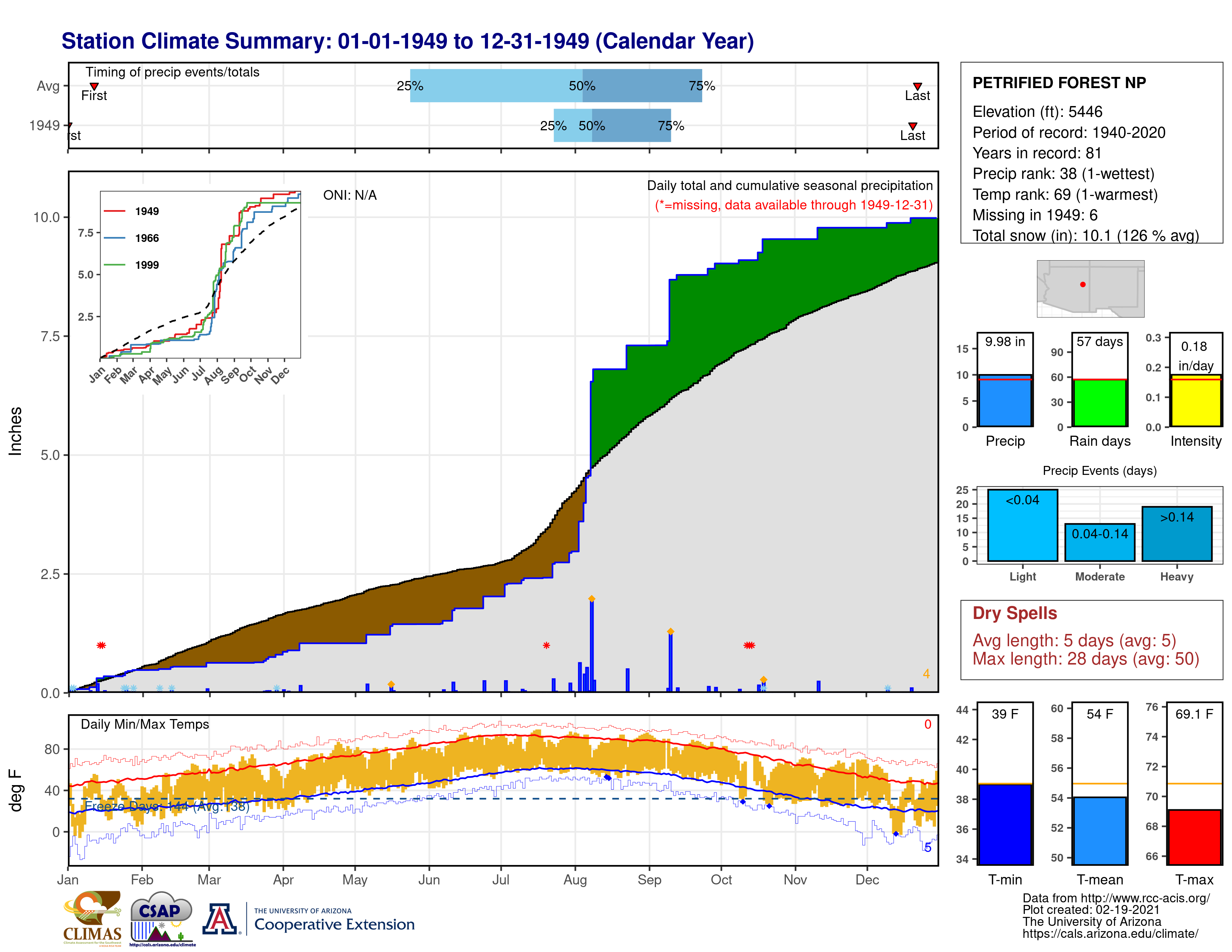Click the dark blue T-min bar
This screenshot has width=1232, height=952.
coord(1005,824)
